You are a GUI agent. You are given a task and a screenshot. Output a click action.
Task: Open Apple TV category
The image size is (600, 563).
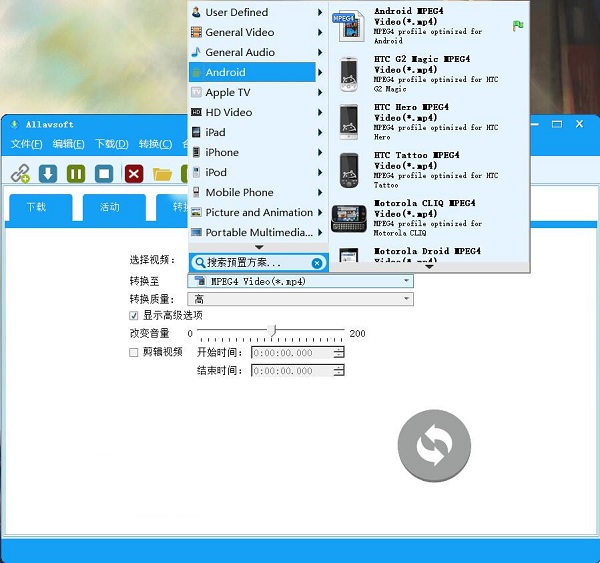[x=257, y=92]
